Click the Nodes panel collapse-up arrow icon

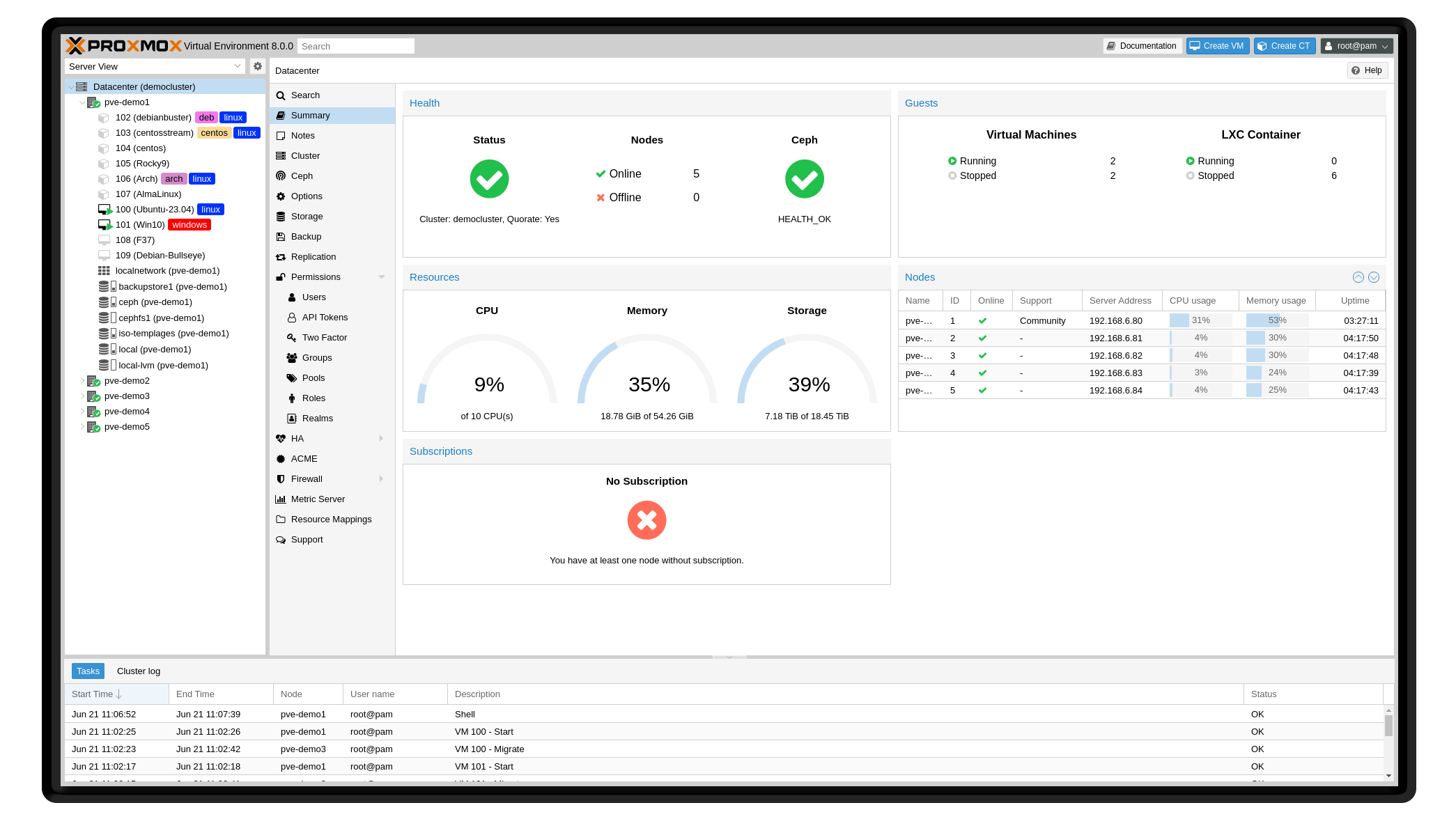point(1358,277)
